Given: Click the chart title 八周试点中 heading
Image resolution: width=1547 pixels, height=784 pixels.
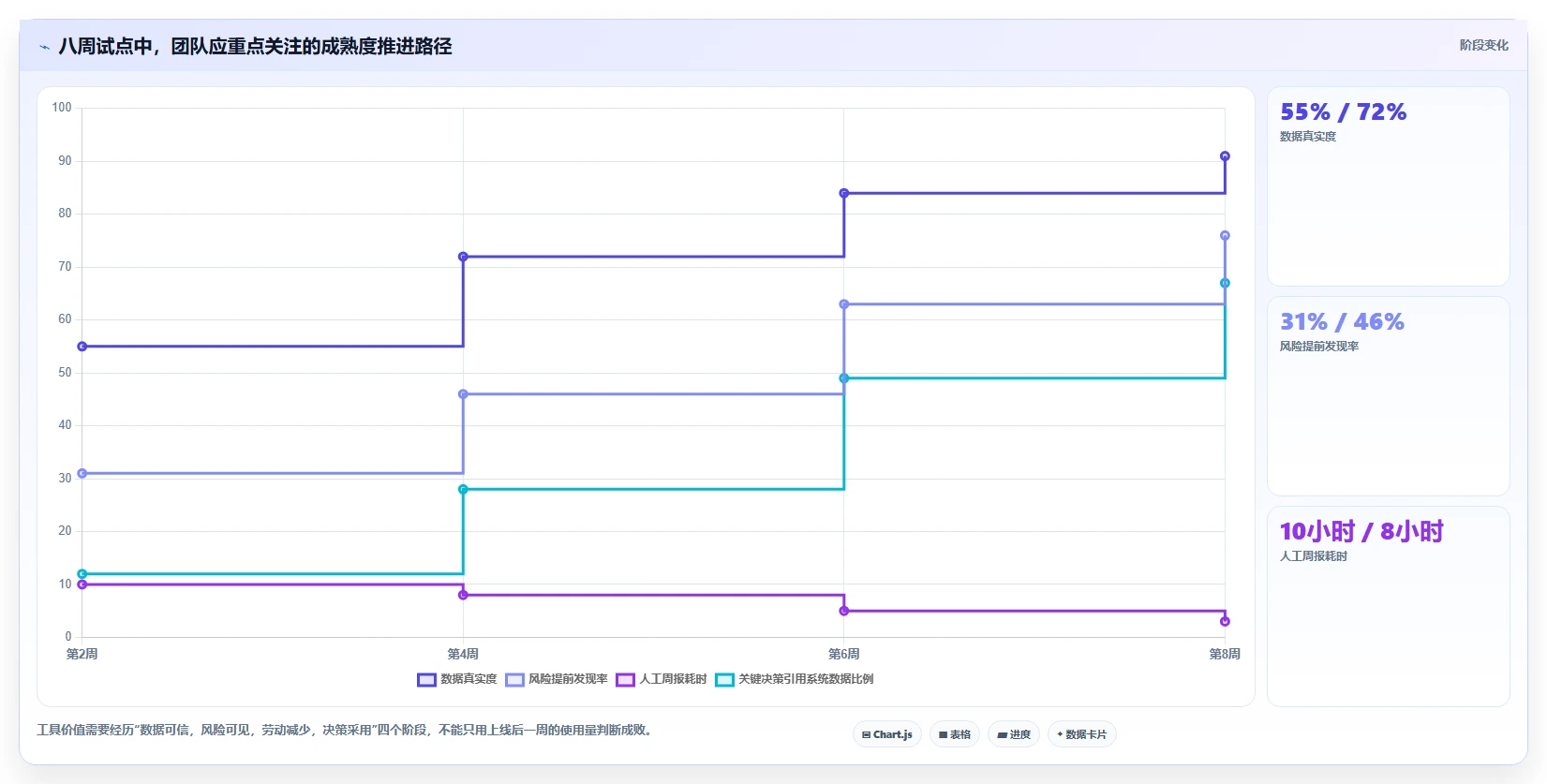Looking at the screenshot, I should (255, 46).
